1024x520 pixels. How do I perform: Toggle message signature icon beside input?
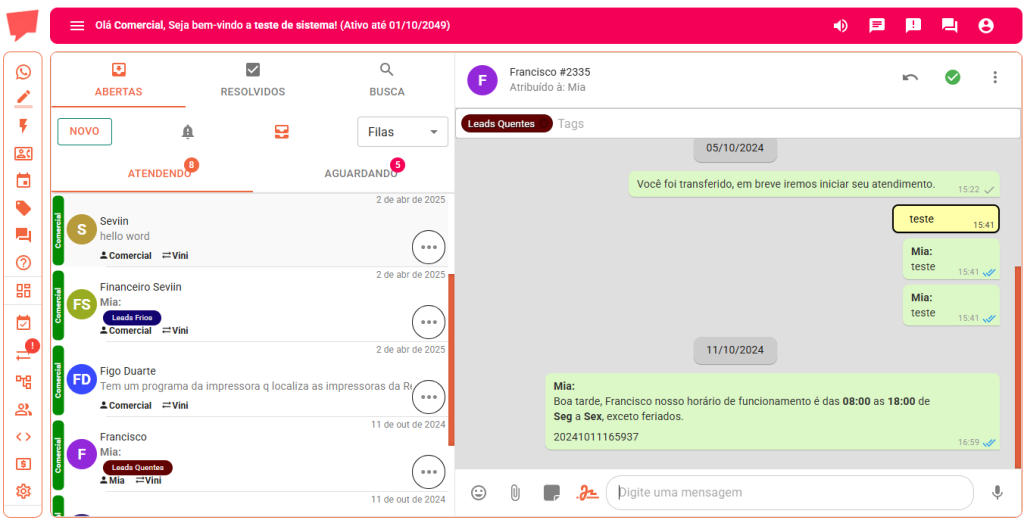586,492
